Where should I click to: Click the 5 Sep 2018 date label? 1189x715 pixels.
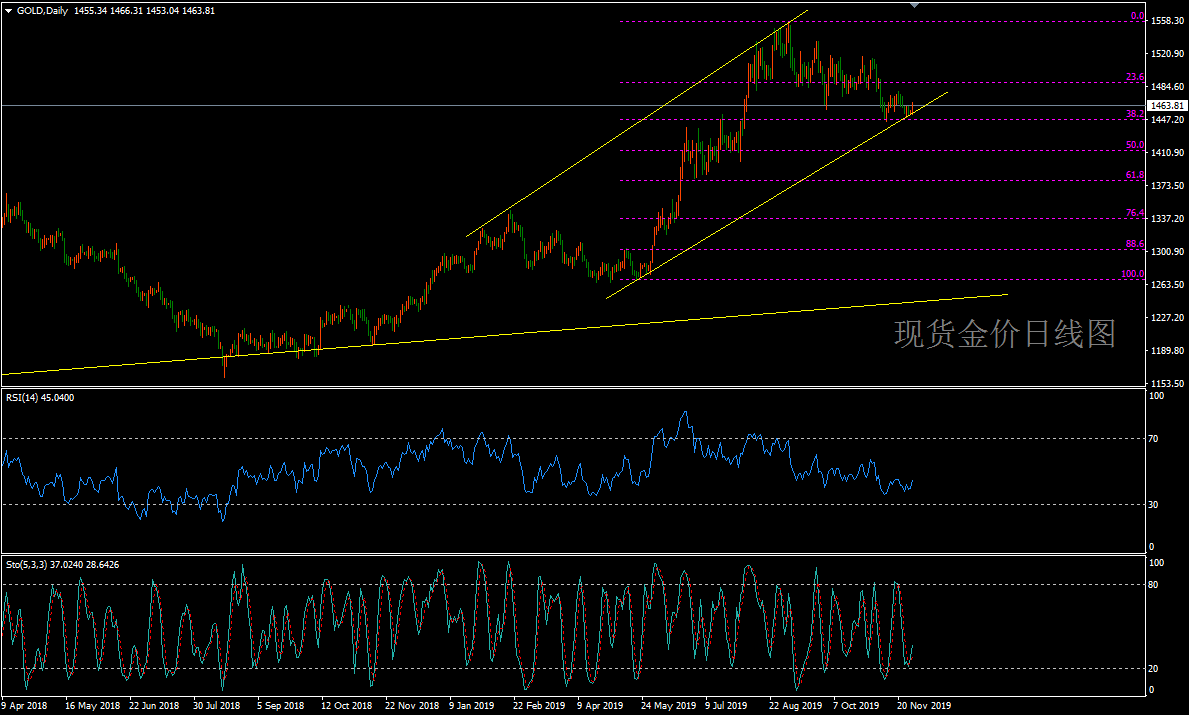[281, 706]
